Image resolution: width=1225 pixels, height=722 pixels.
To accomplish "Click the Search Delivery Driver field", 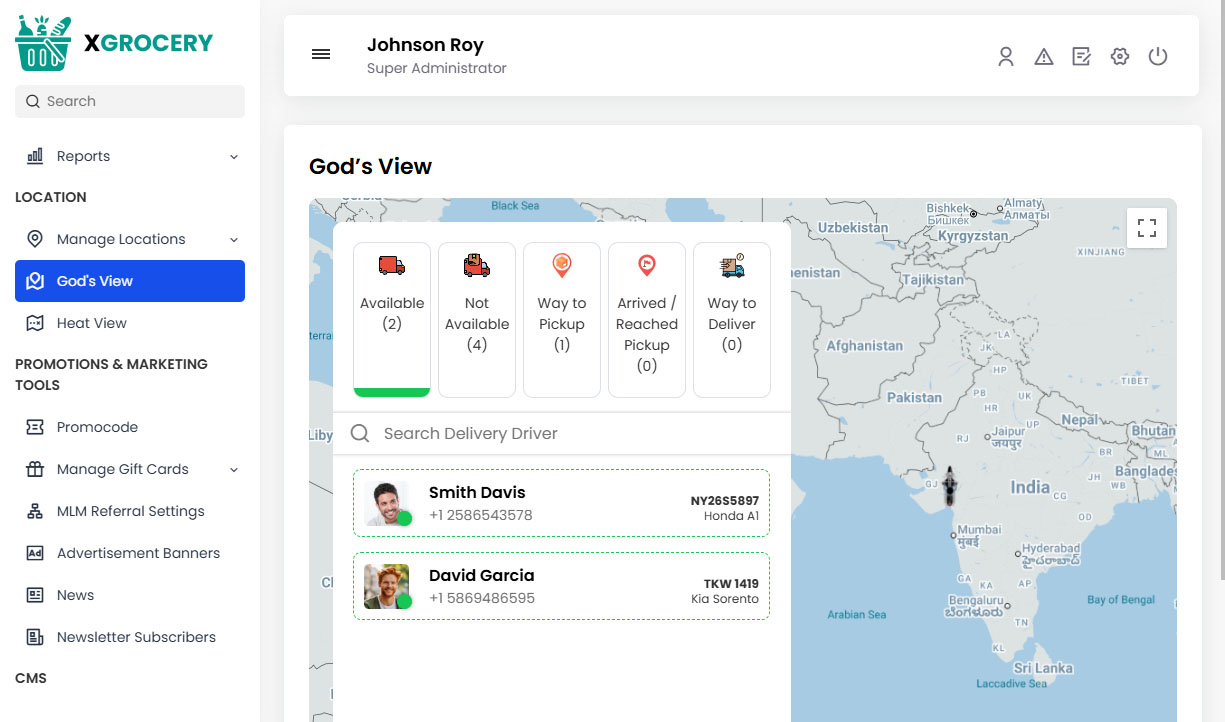I will (570, 433).
